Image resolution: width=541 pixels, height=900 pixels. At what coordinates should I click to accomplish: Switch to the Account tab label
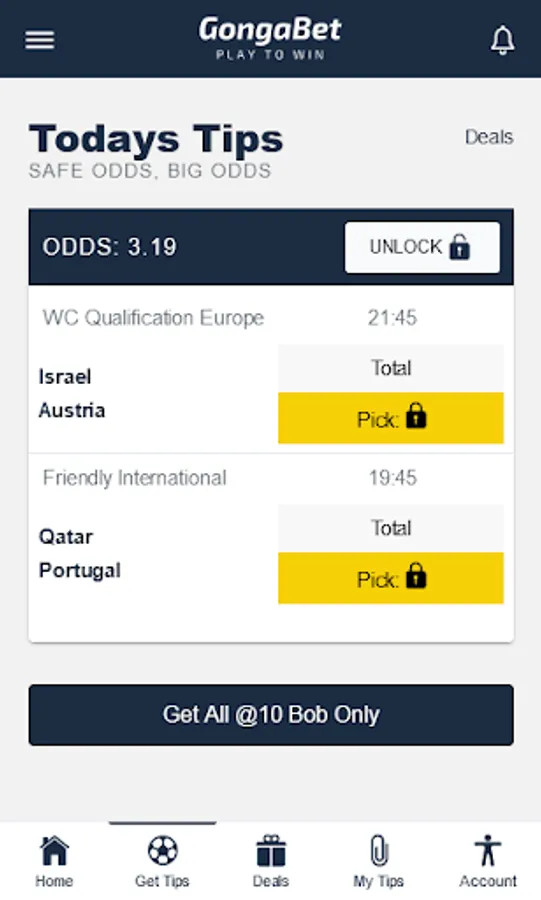[x=488, y=881]
